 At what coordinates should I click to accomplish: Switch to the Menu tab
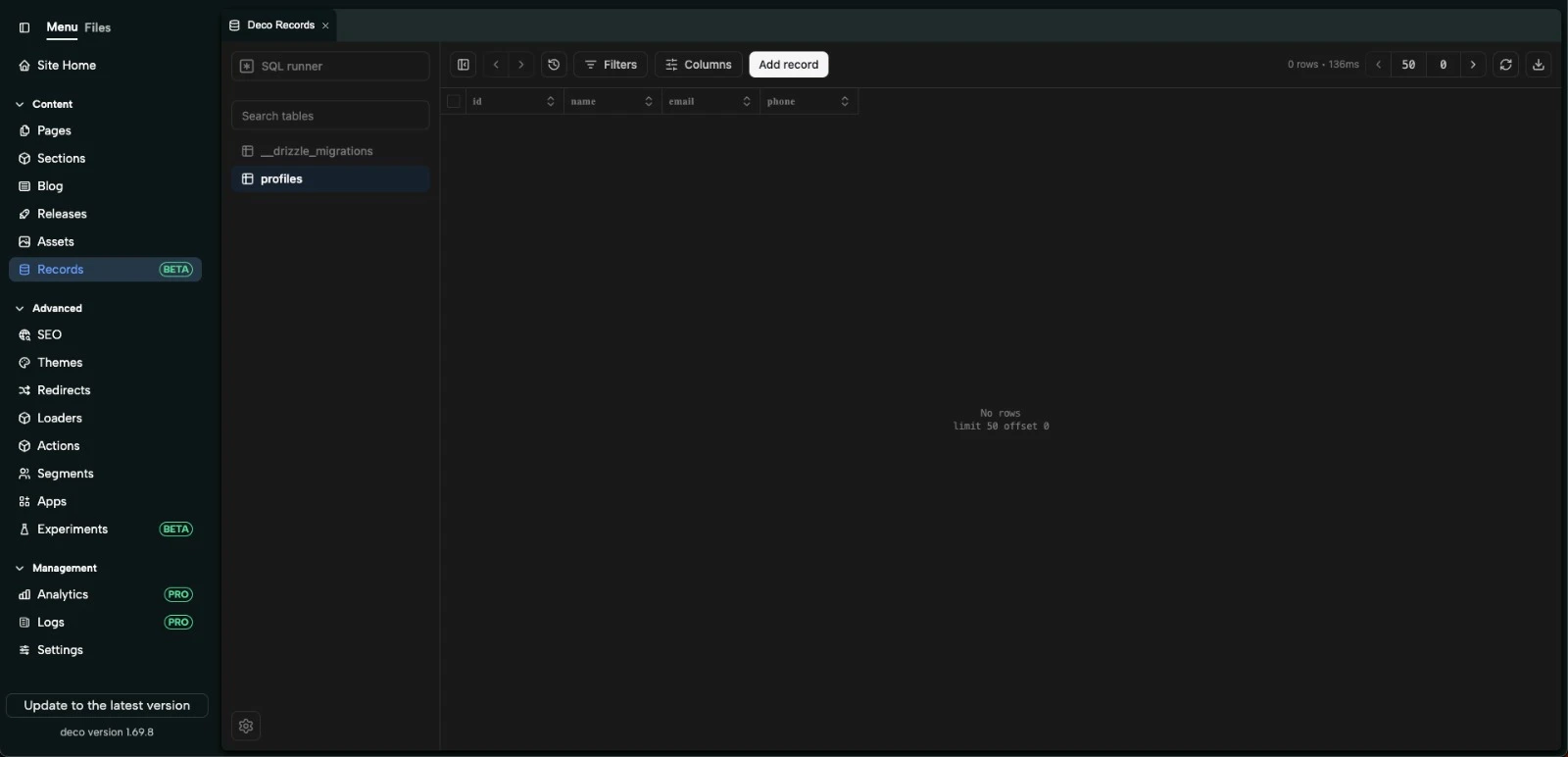[62, 27]
